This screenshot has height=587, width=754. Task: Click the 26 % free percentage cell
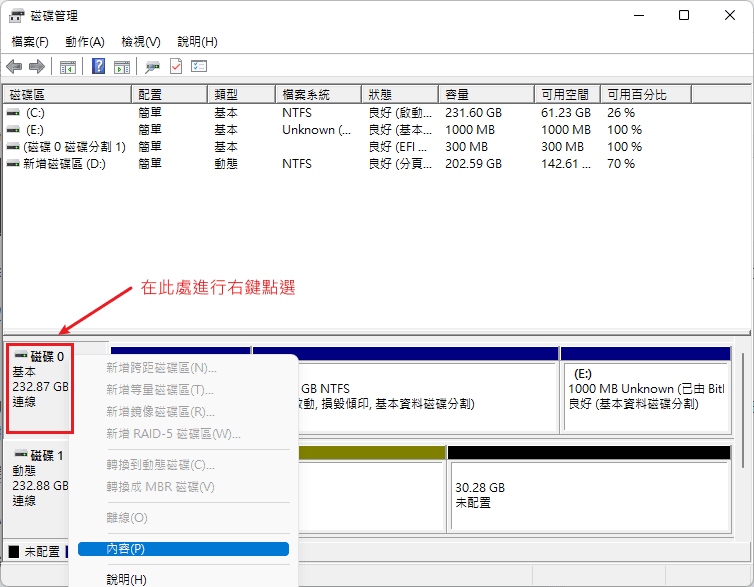[621, 113]
